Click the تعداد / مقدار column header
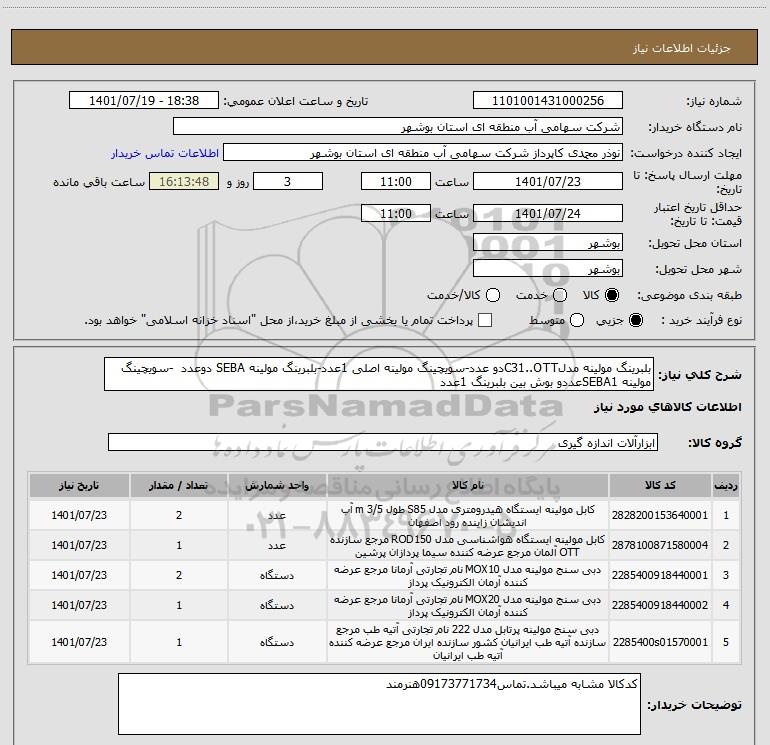The height and width of the screenshot is (745, 770). point(179,485)
